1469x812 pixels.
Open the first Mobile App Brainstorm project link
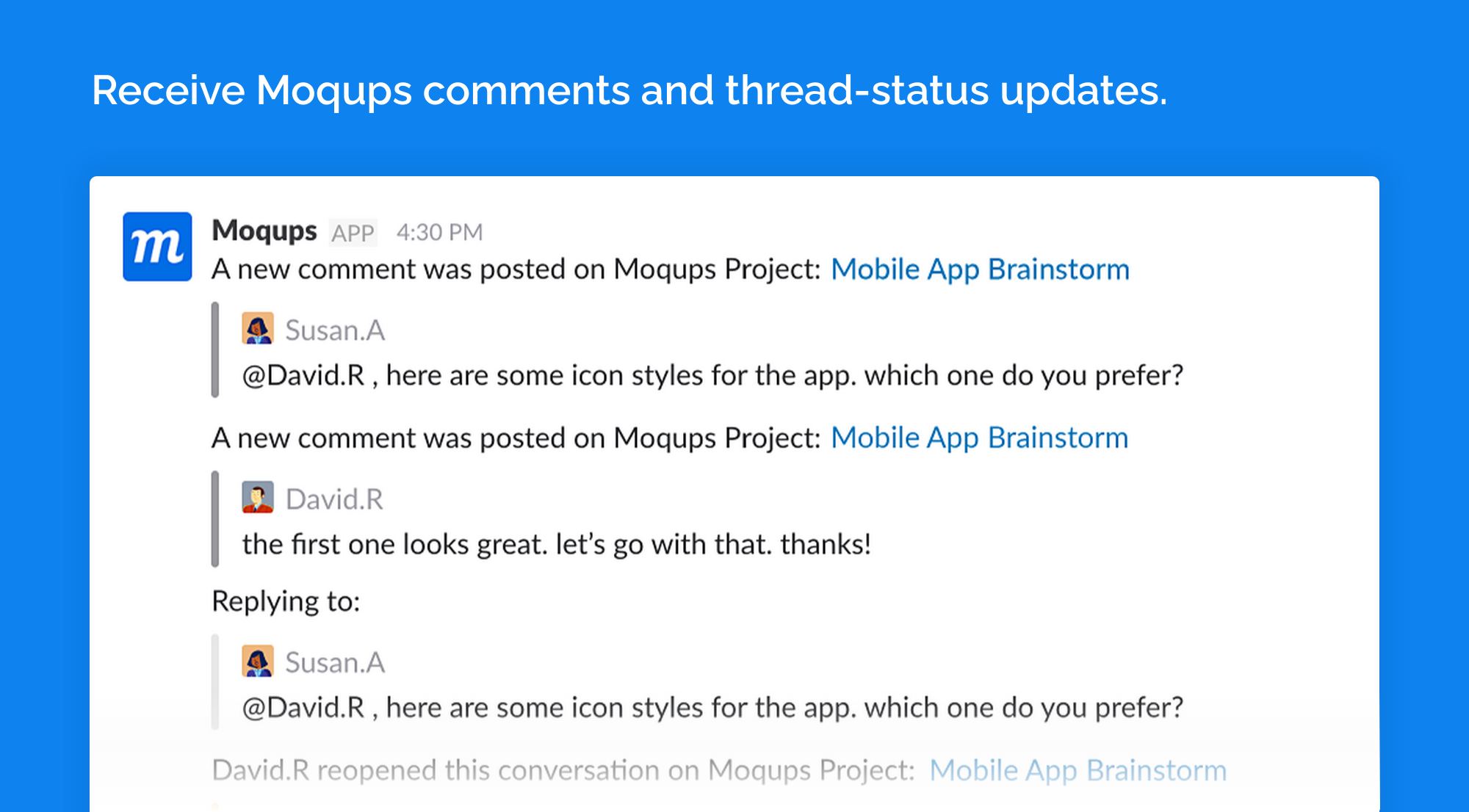(x=980, y=269)
